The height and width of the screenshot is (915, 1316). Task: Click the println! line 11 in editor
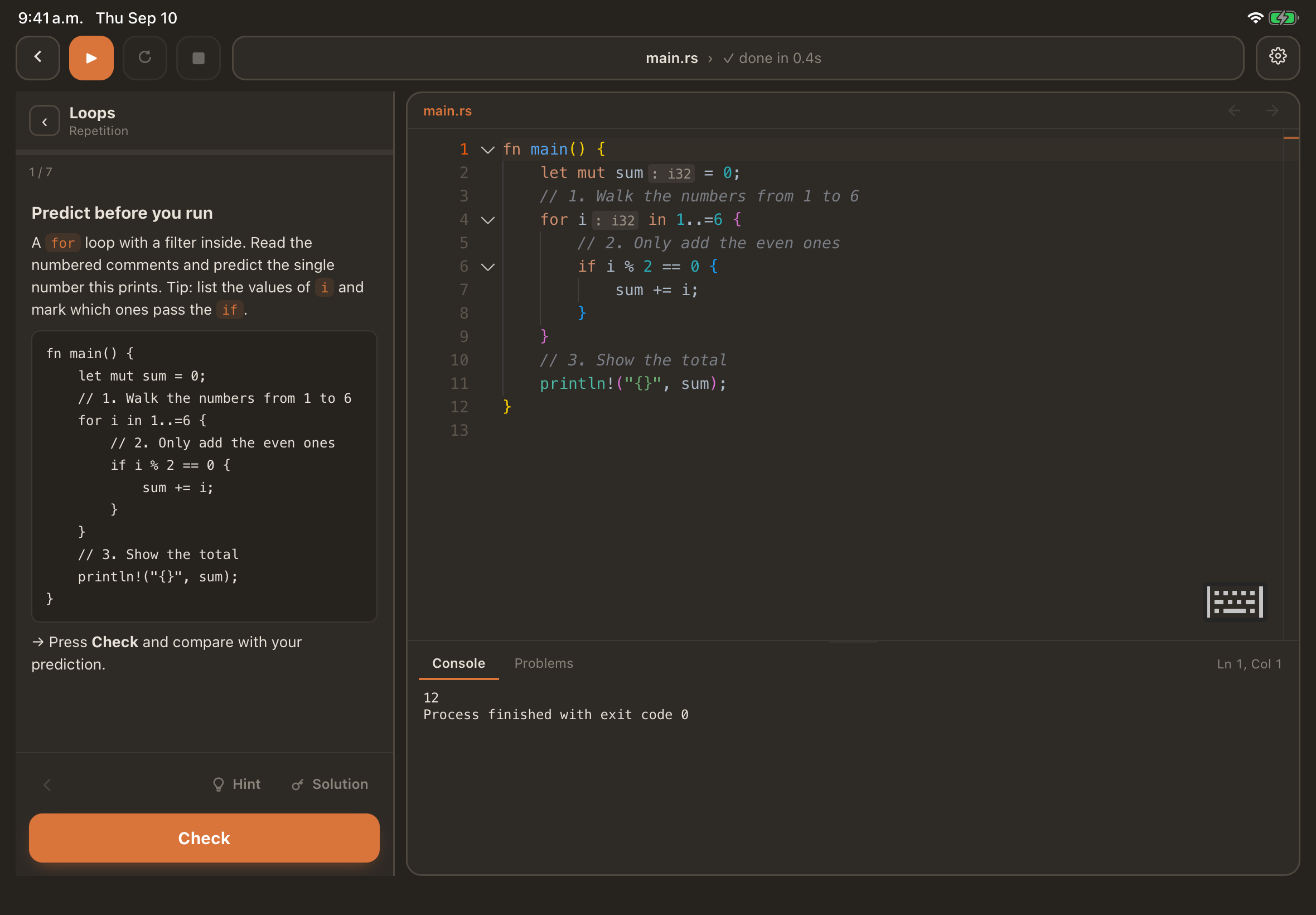632,383
